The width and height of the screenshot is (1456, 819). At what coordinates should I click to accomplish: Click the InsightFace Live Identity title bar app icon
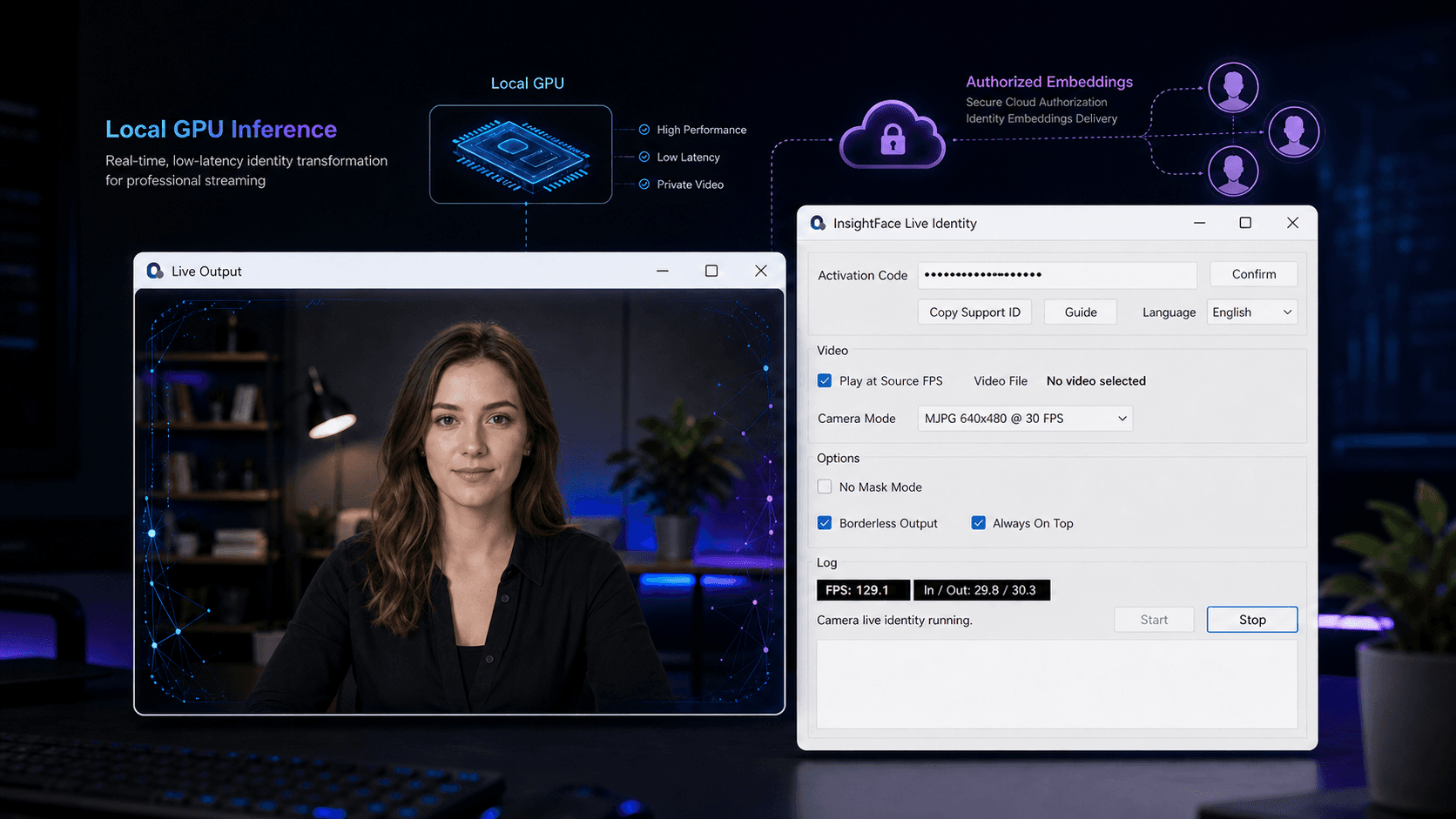(x=818, y=223)
